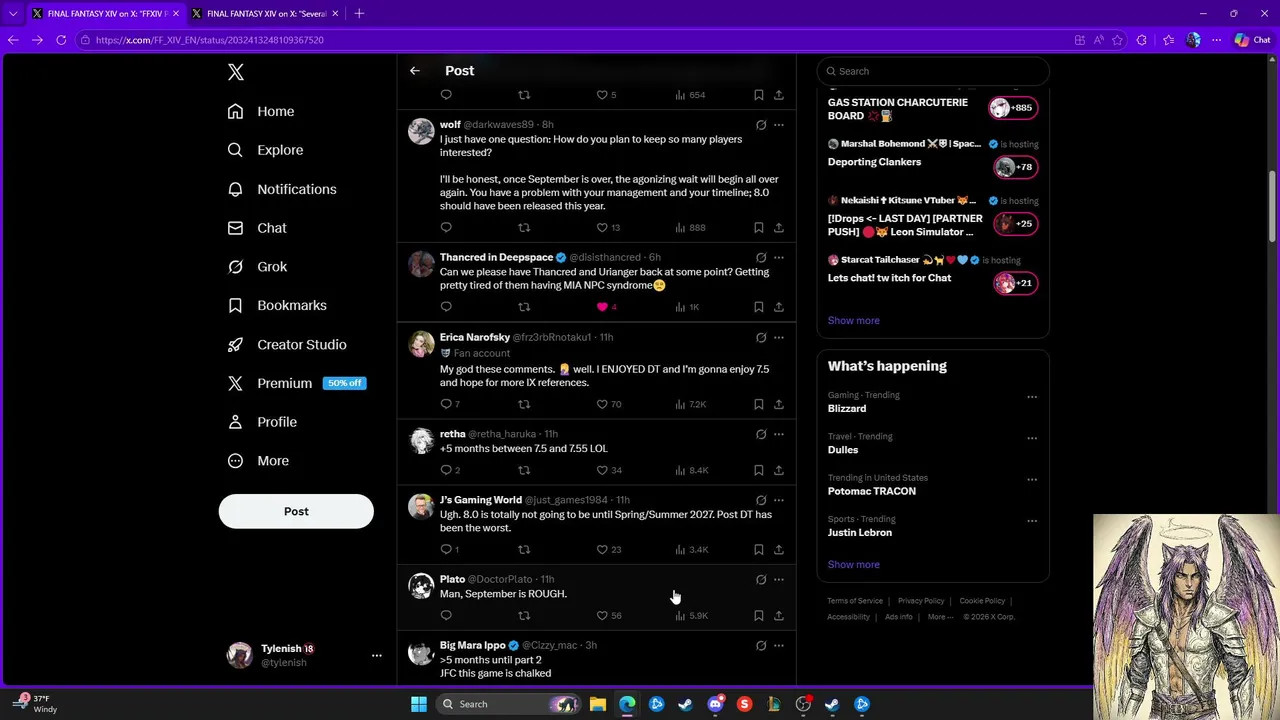Go back with the Post header arrow
The image size is (1280, 720).
click(415, 71)
